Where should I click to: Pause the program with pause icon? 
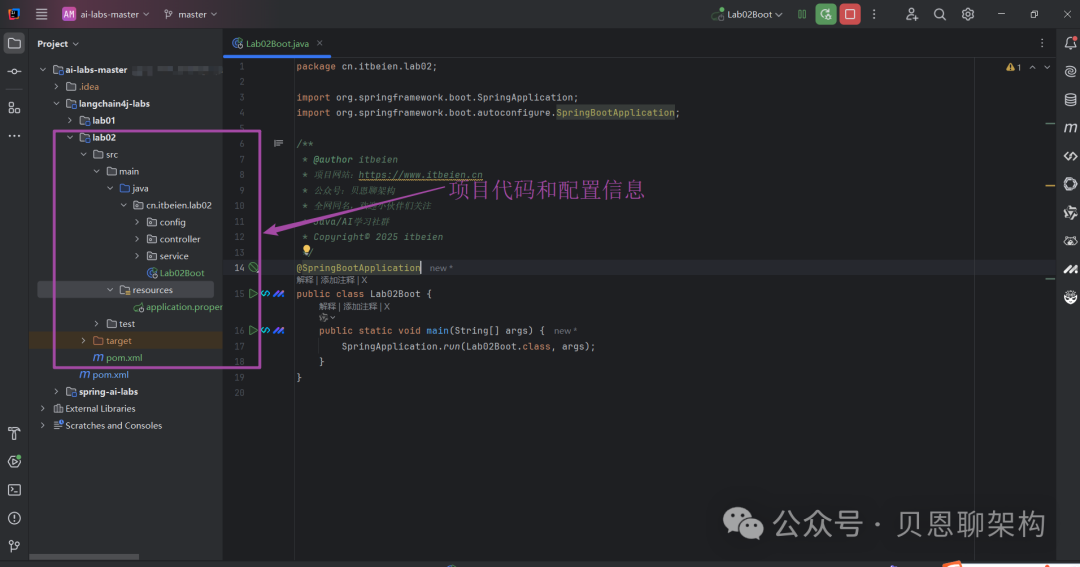coord(802,14)
